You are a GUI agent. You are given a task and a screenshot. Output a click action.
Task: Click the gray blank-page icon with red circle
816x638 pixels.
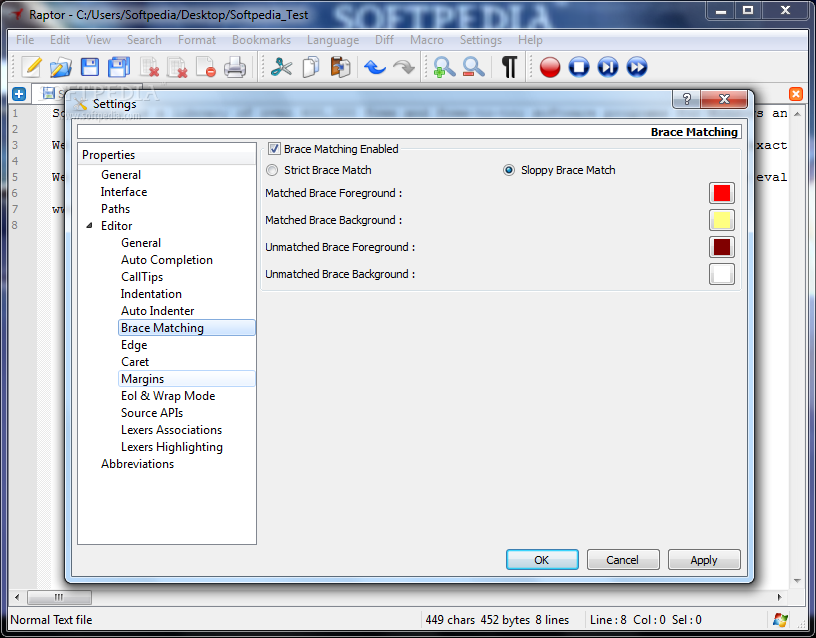click(x=206, y=67)
